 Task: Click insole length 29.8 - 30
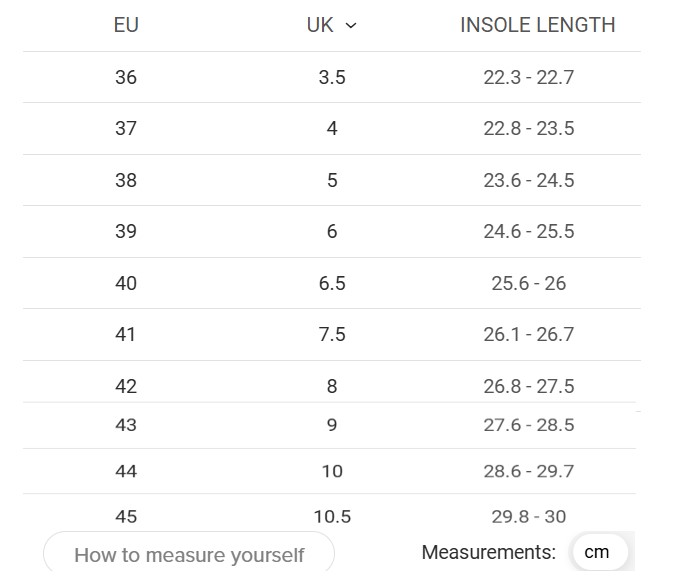point(529,517)
